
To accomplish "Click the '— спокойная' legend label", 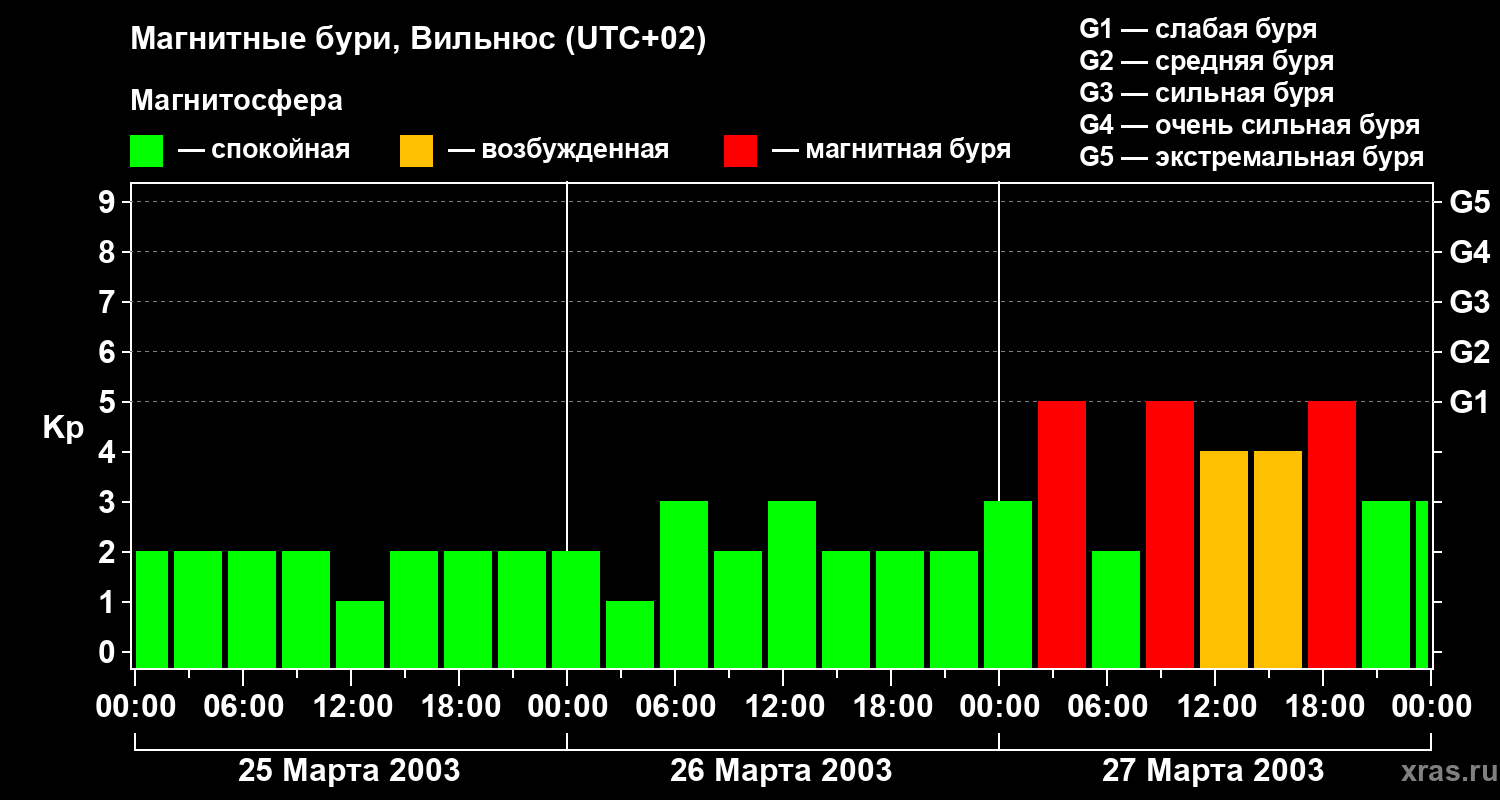I will (264, 151).
